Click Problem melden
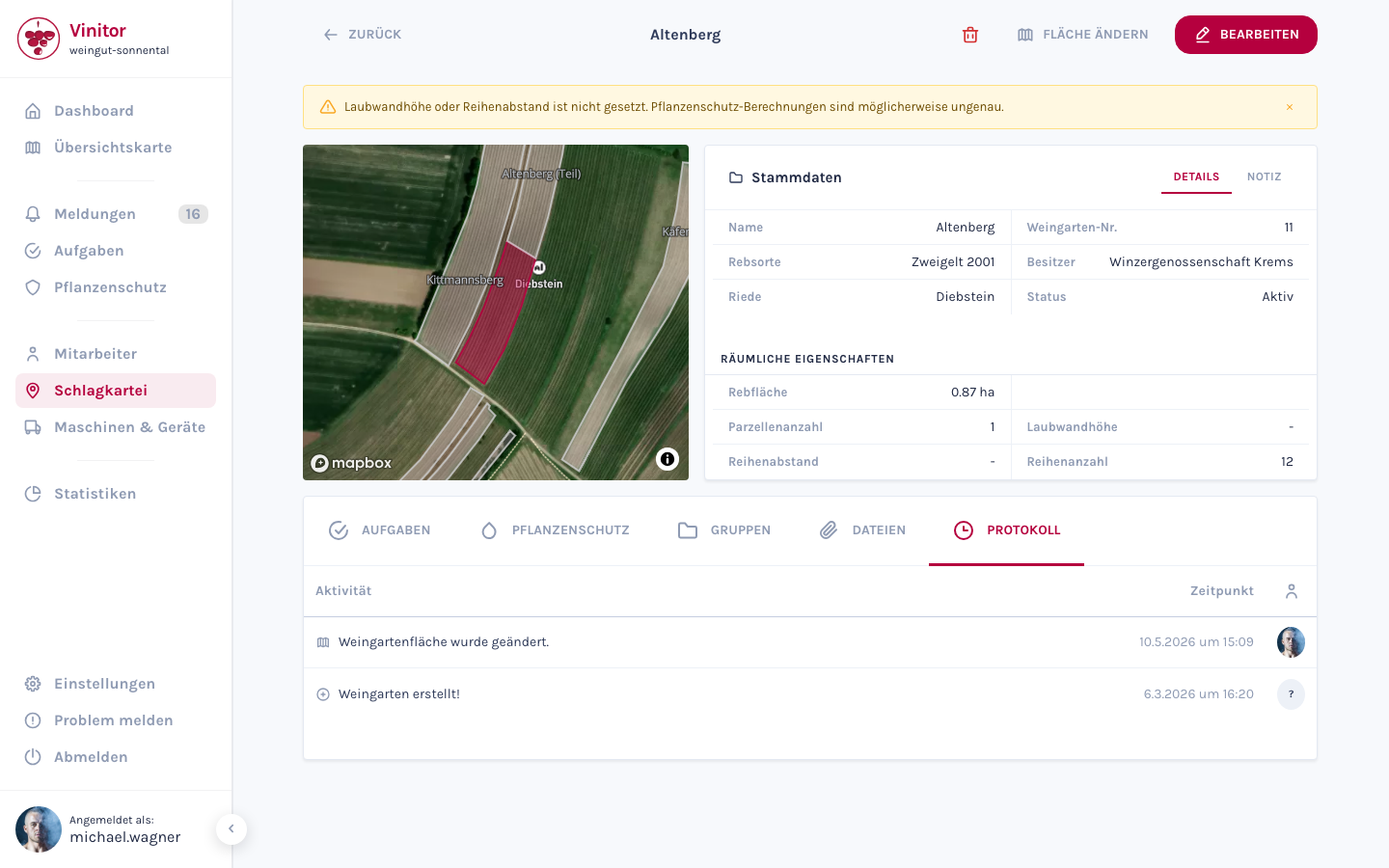This screenshot has height=868, width=1389. [116, 720]
